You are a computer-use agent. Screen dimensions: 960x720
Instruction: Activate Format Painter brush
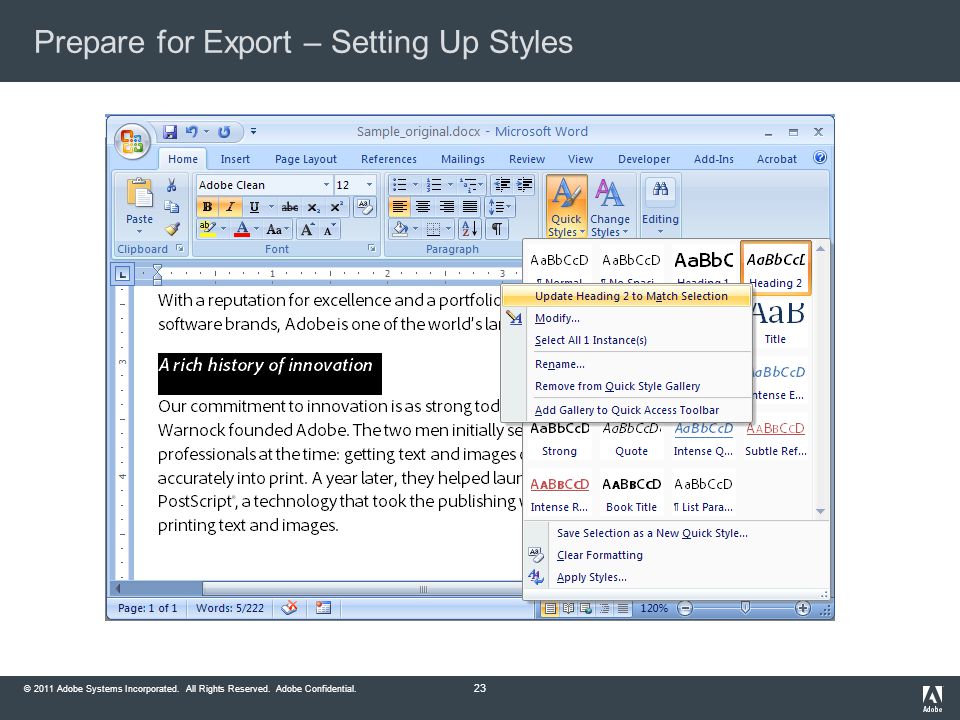coord(171,229)
